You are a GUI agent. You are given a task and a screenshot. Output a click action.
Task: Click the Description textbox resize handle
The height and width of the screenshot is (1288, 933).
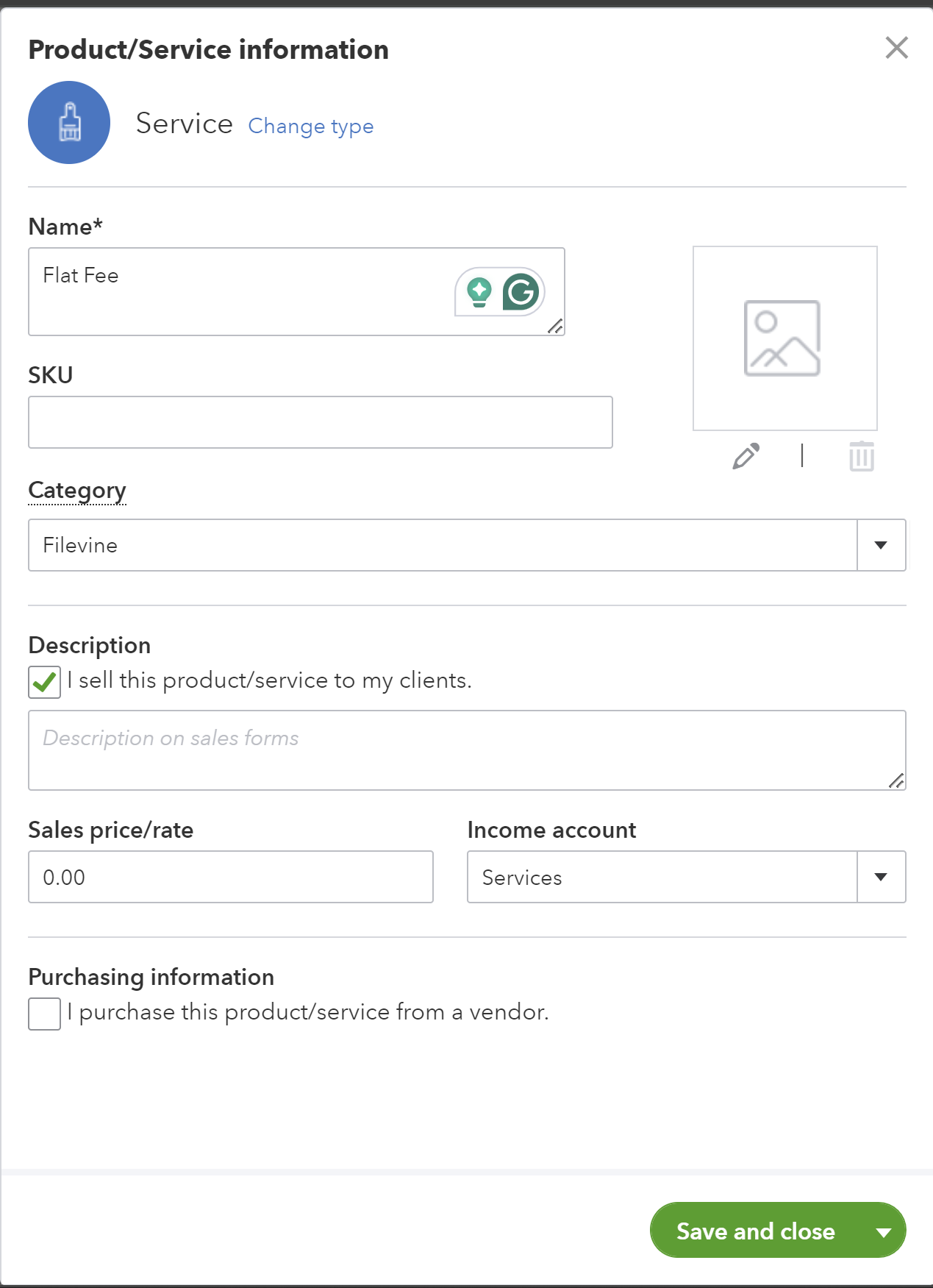[x=896, y=780]
